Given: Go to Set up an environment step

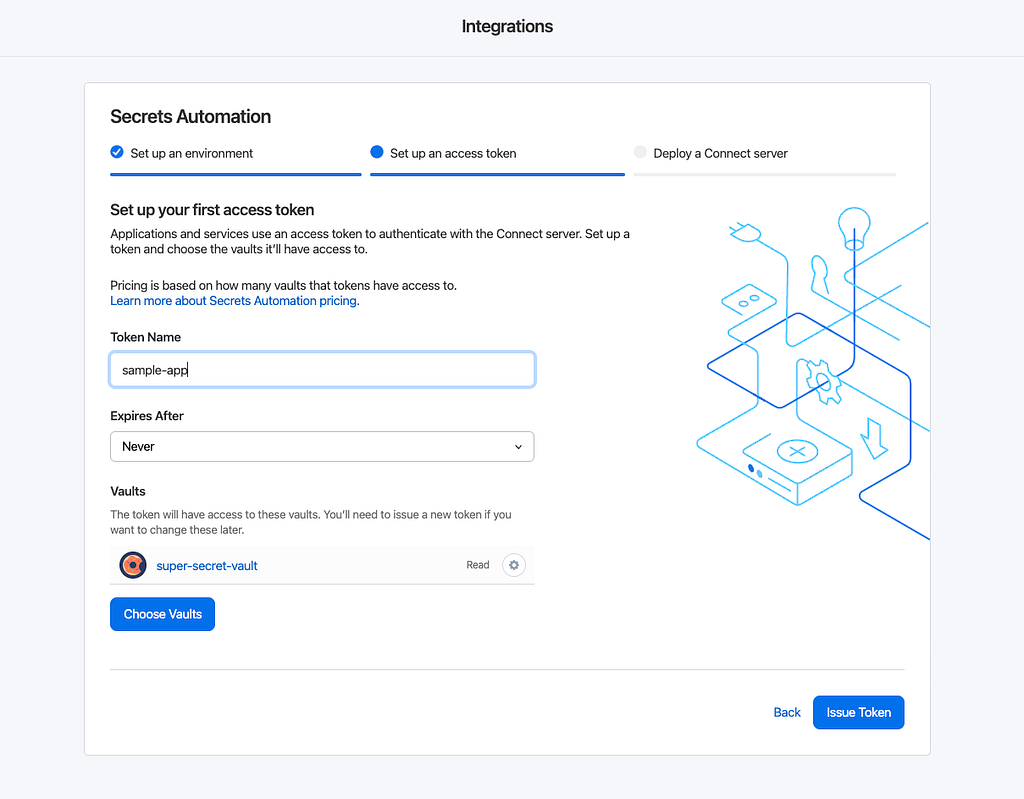Looking at the screenshot, I should [x=192, y=153].
